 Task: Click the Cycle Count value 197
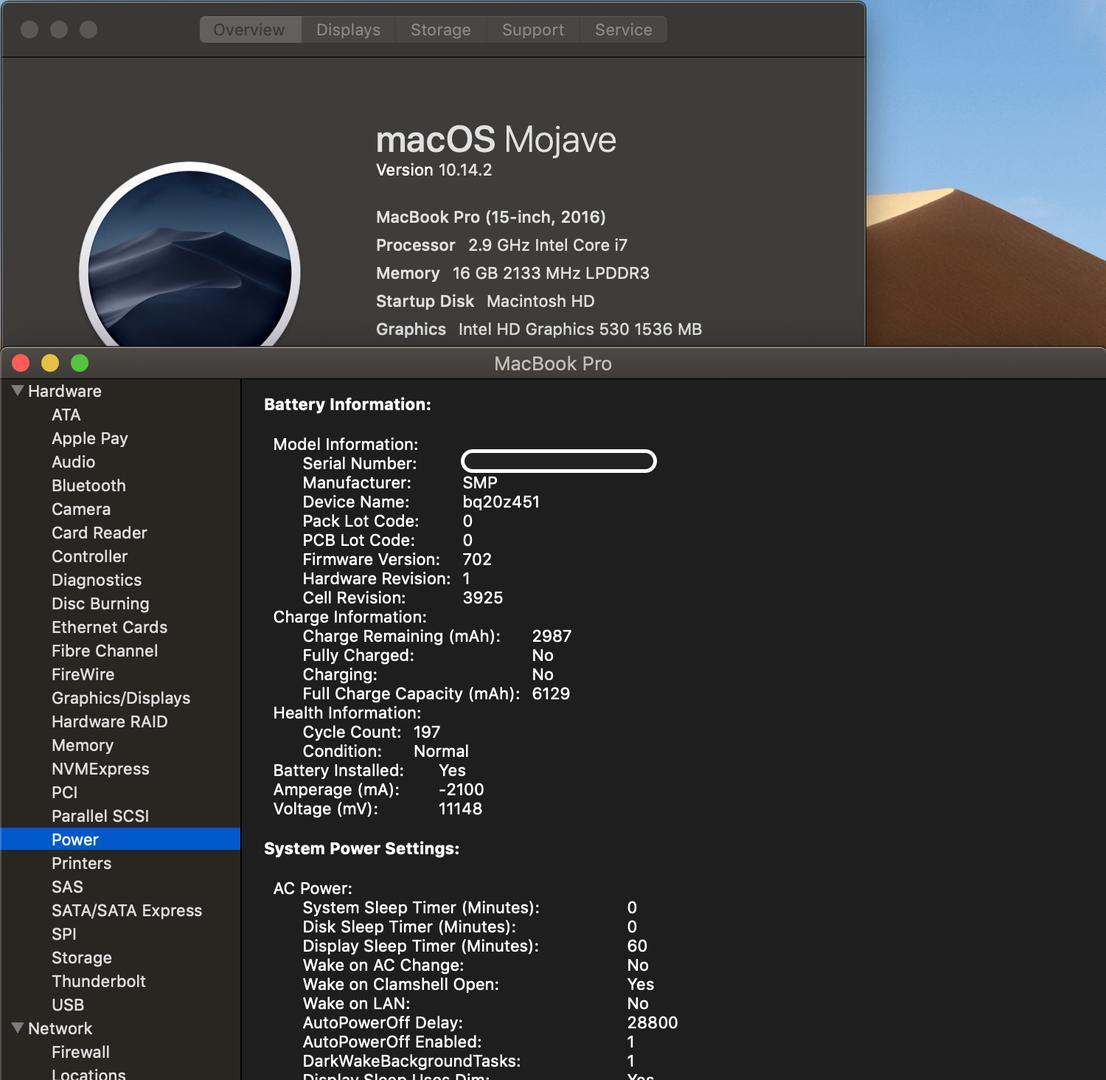427,732
